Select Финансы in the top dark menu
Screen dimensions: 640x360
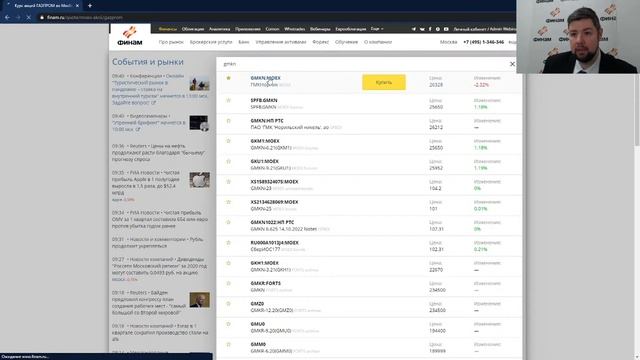tap(168, 29)
